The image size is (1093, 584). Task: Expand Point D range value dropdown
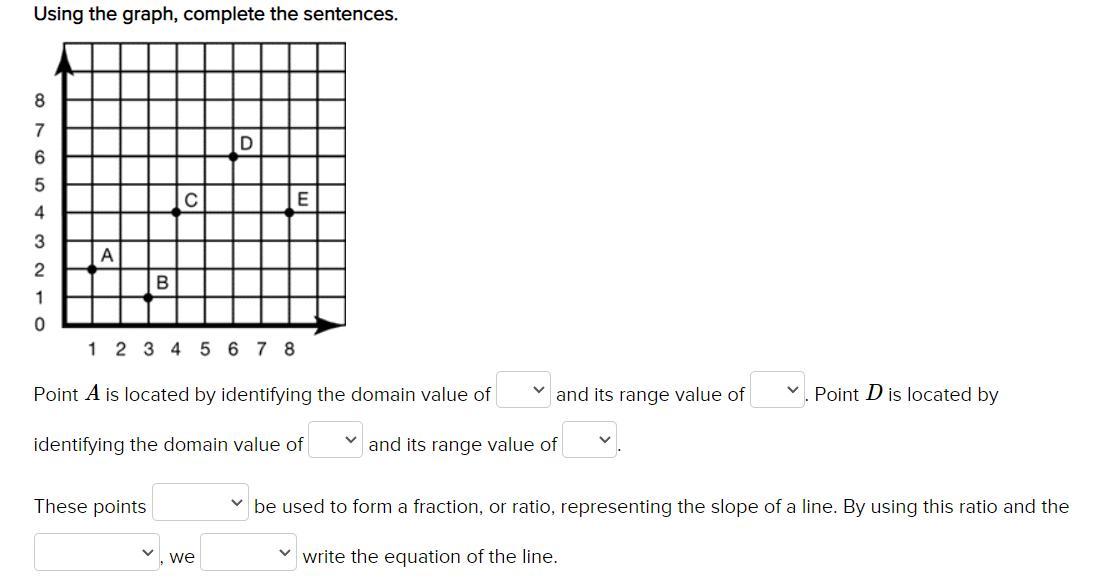(x=589, y=440)
